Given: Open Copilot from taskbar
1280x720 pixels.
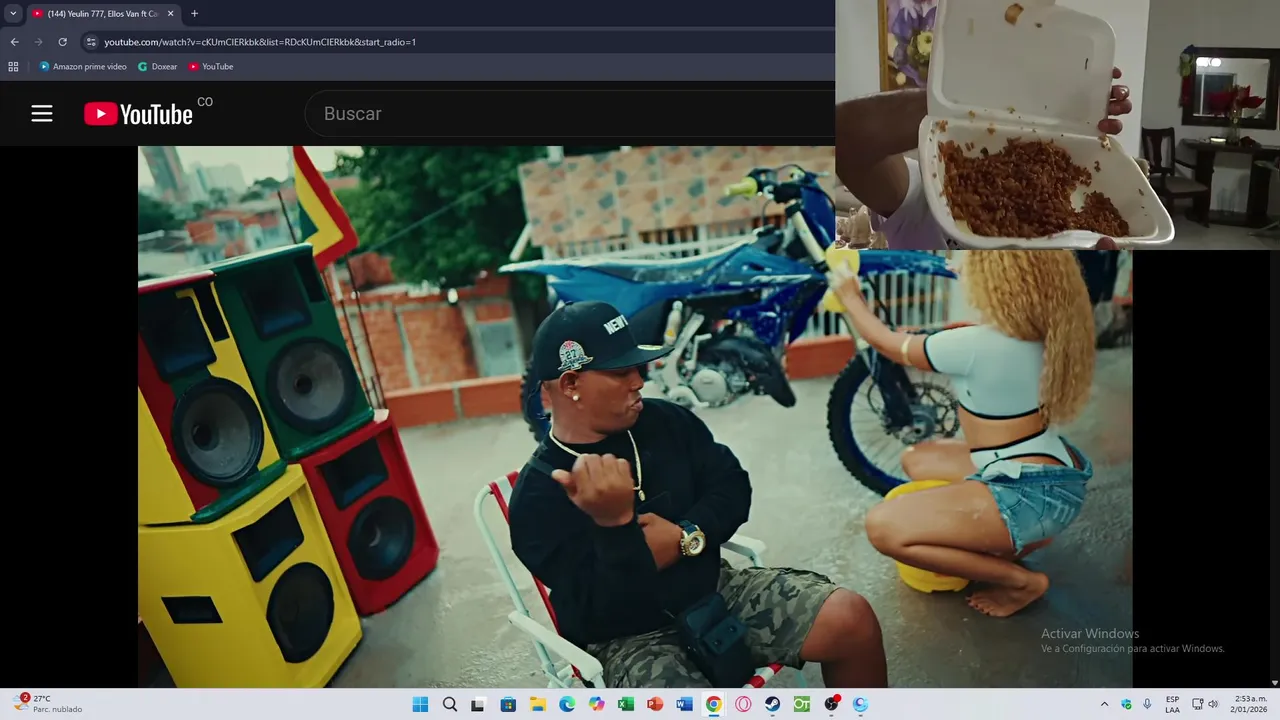Looking at the screenshot, I should (x=596, y=704).
